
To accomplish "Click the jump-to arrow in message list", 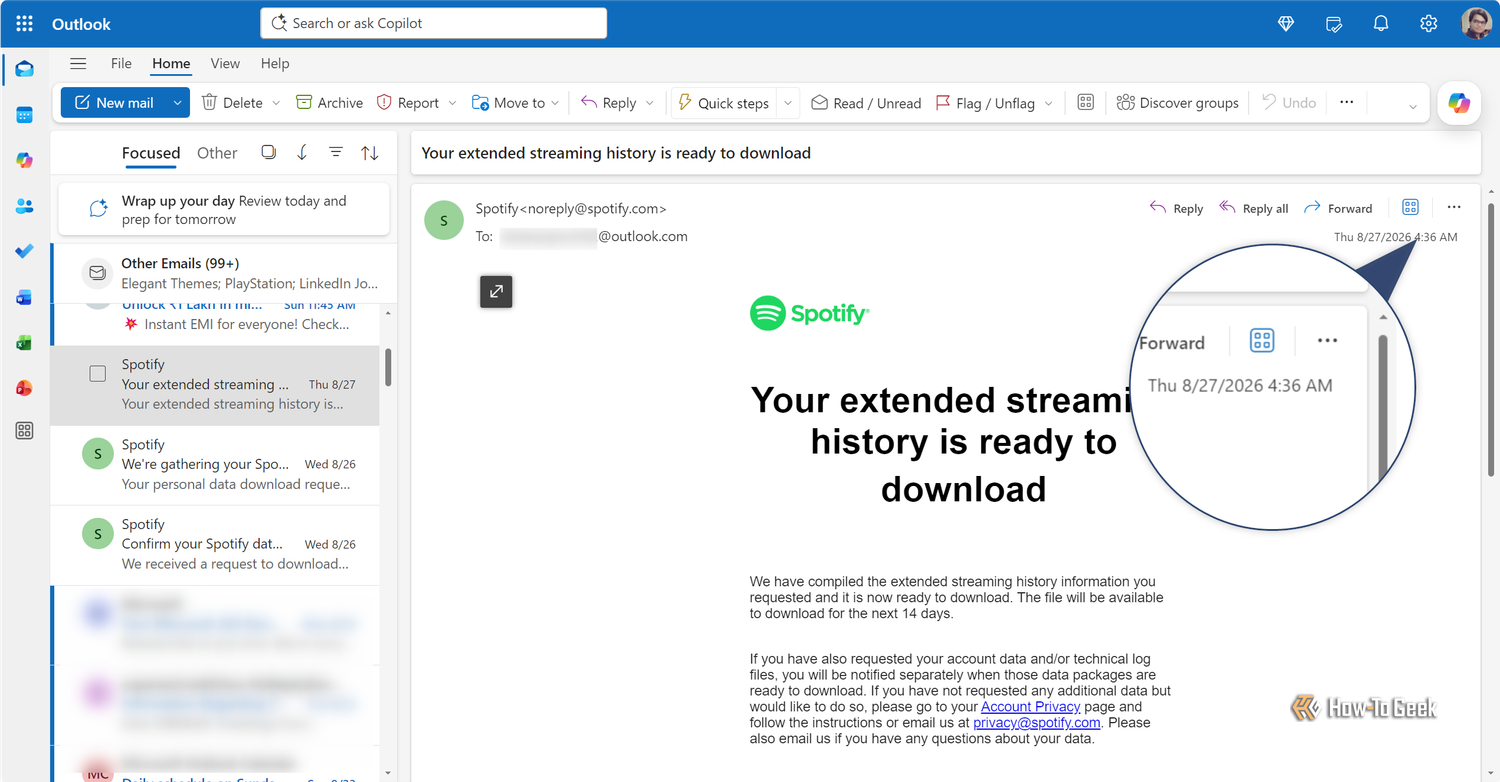I will tap(302, 152).
